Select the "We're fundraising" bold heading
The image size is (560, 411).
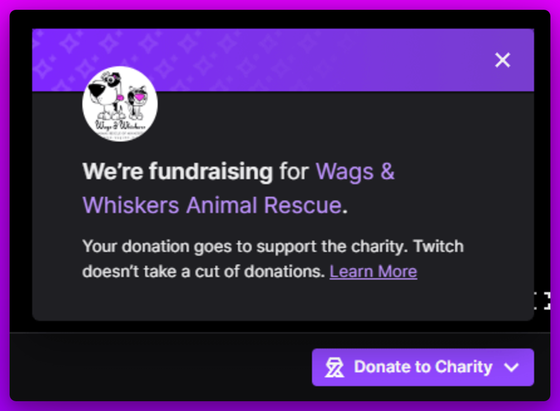(178, 171)
